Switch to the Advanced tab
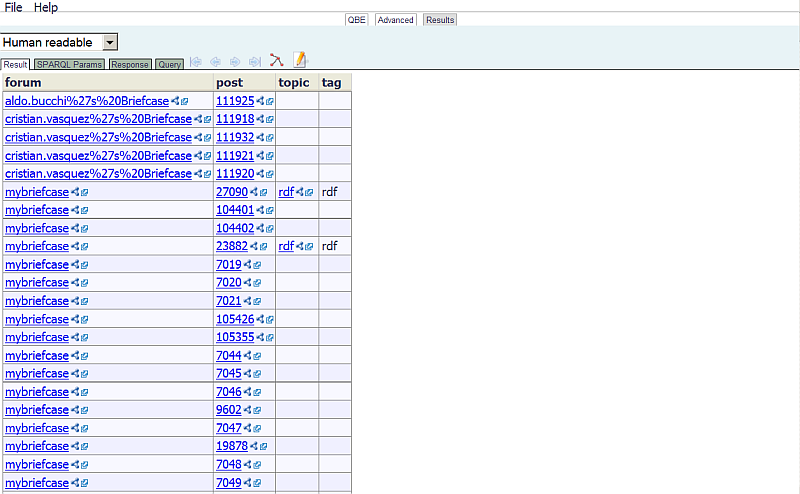The image size is (800, 494). tap(395, 20)
